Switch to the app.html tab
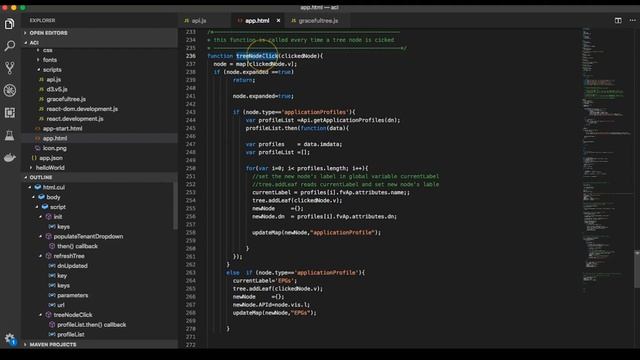 [x=257, y=20]
